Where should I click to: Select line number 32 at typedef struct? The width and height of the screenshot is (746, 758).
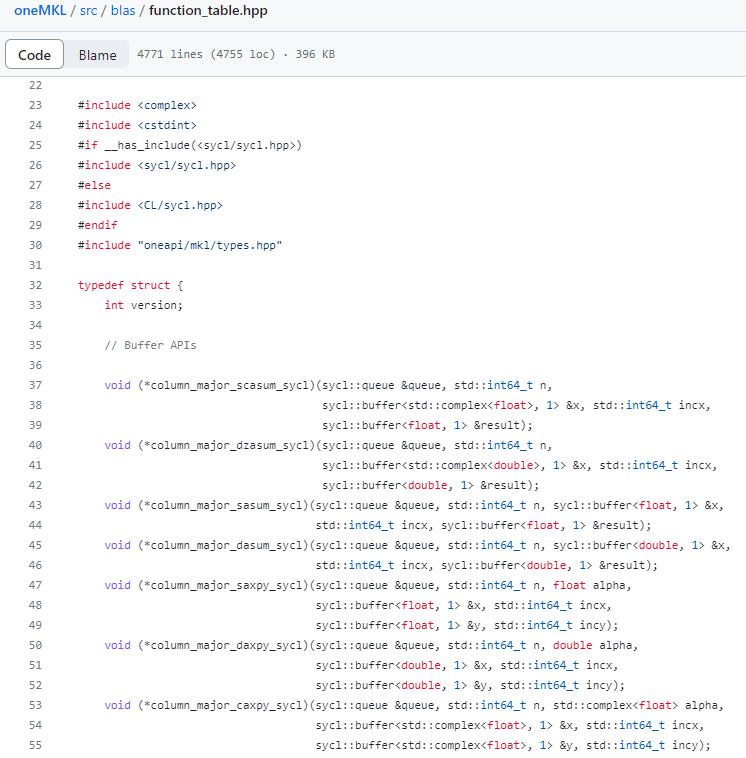(x=36, y=285)
